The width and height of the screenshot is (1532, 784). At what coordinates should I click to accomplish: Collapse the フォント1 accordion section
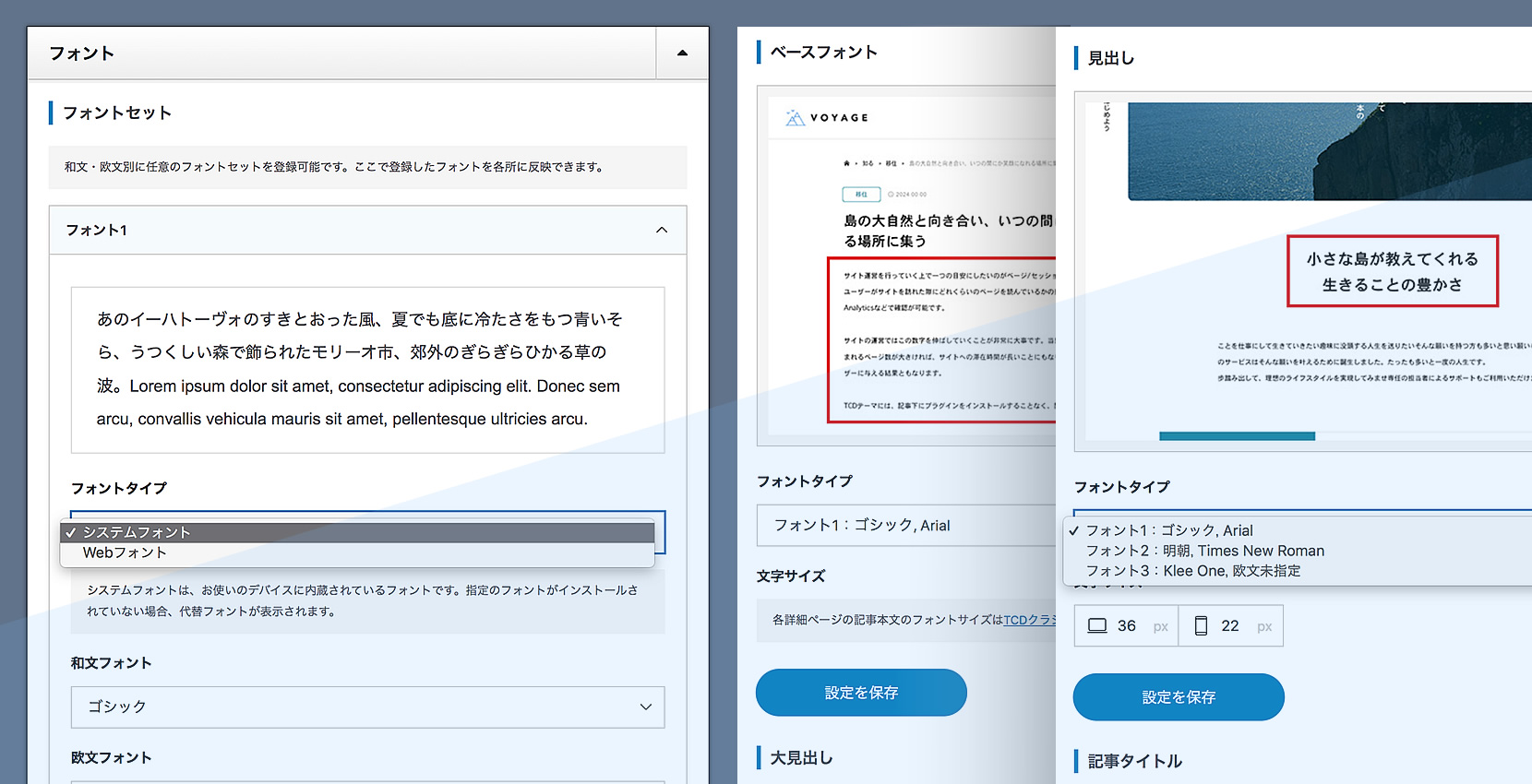tap(661, 230)
